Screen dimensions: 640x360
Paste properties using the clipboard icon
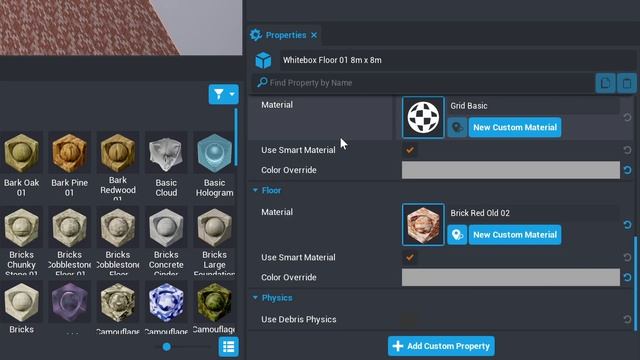[x=627, y=83]
